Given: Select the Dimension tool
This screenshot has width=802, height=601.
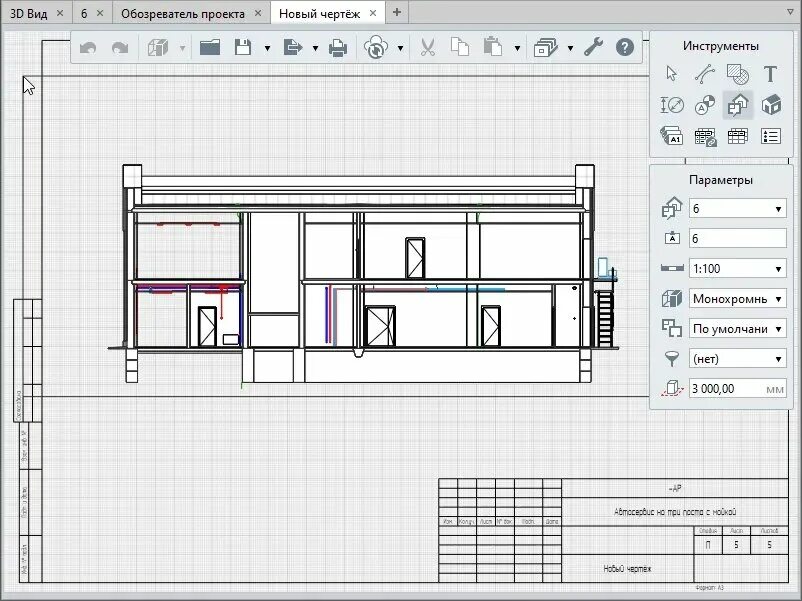Looking at the screenshot, I should click(x=672, y=105).
